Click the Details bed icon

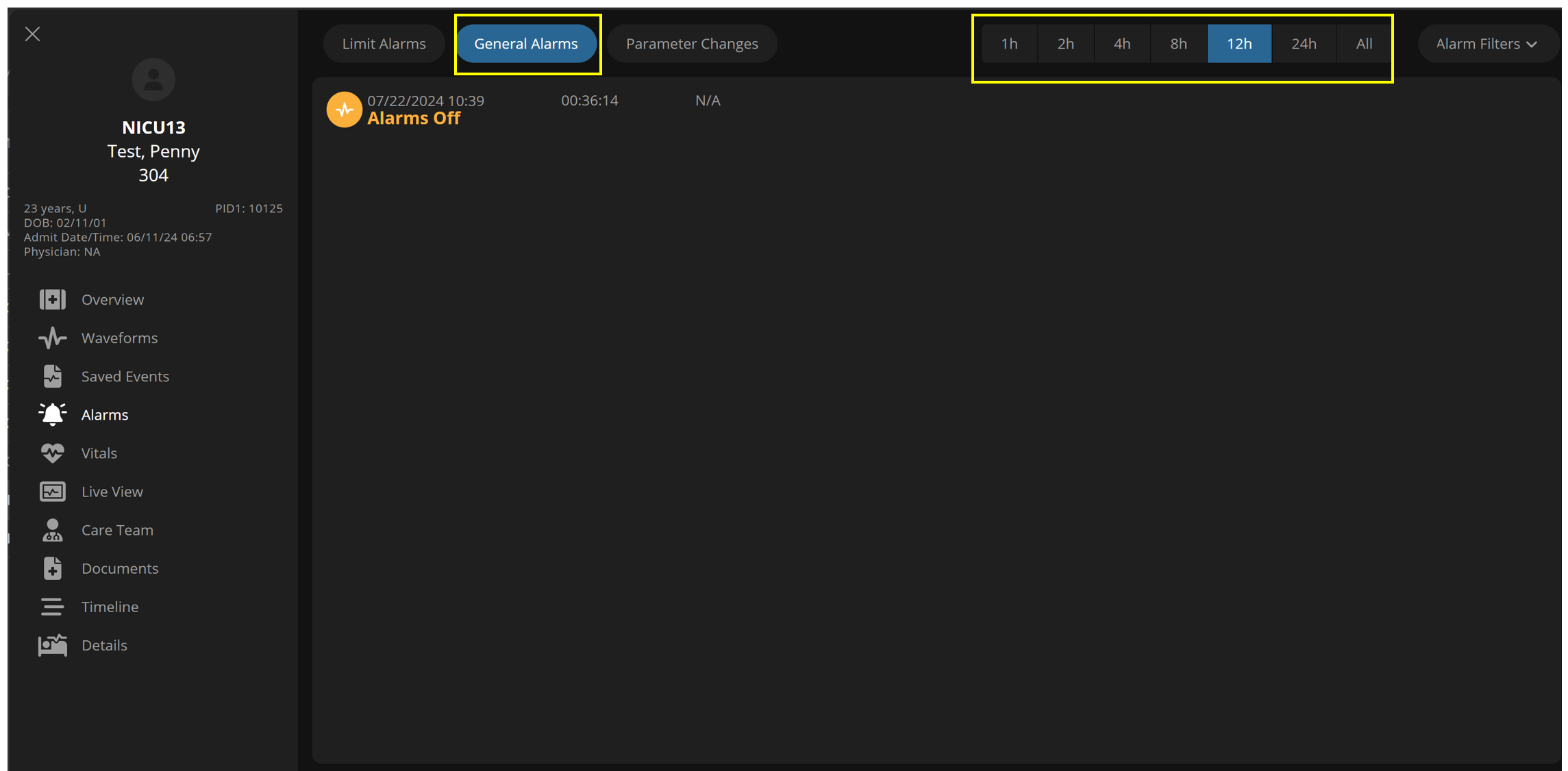(53, 645)
